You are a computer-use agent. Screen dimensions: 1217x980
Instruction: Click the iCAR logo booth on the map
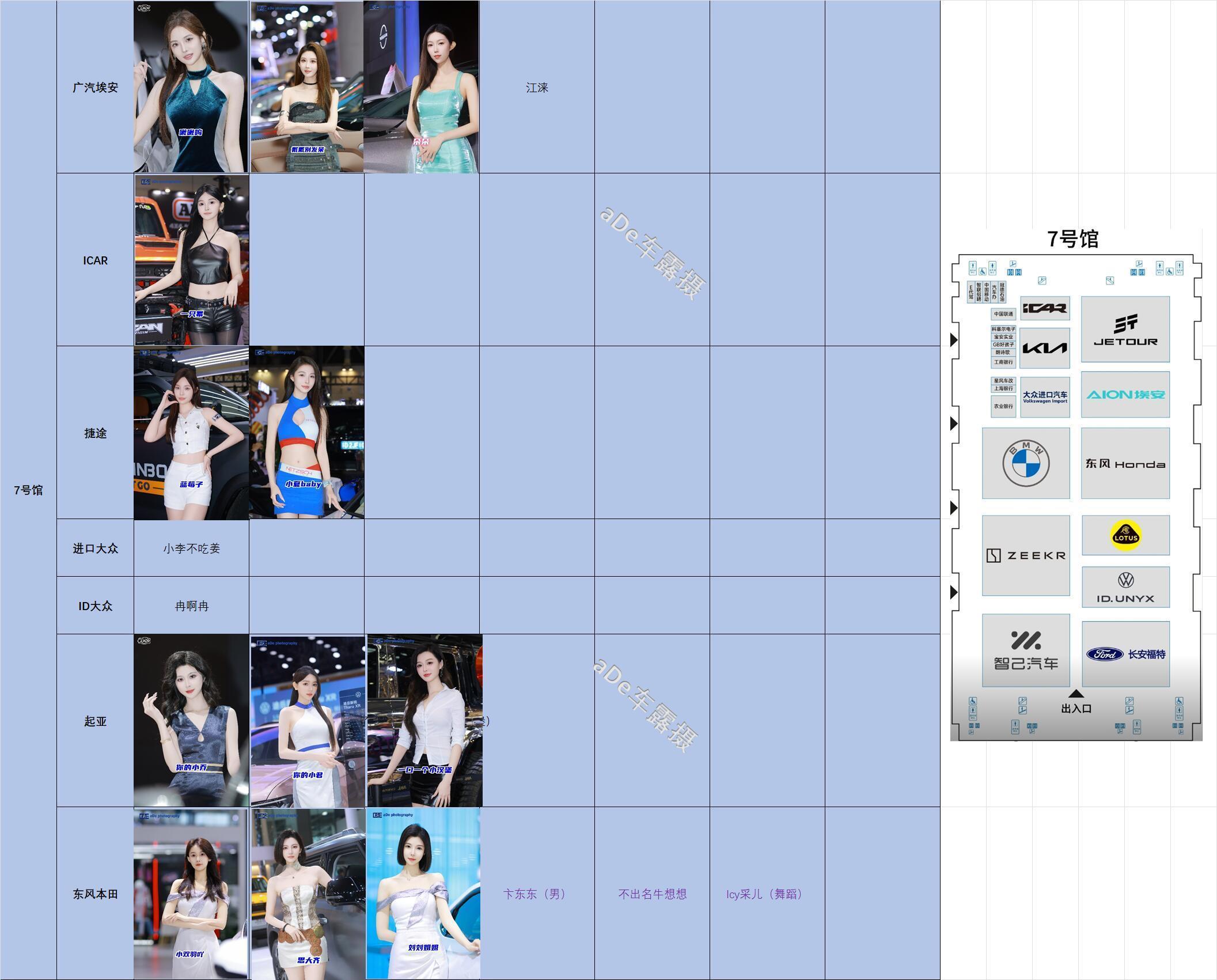[x=1045, y=308]
